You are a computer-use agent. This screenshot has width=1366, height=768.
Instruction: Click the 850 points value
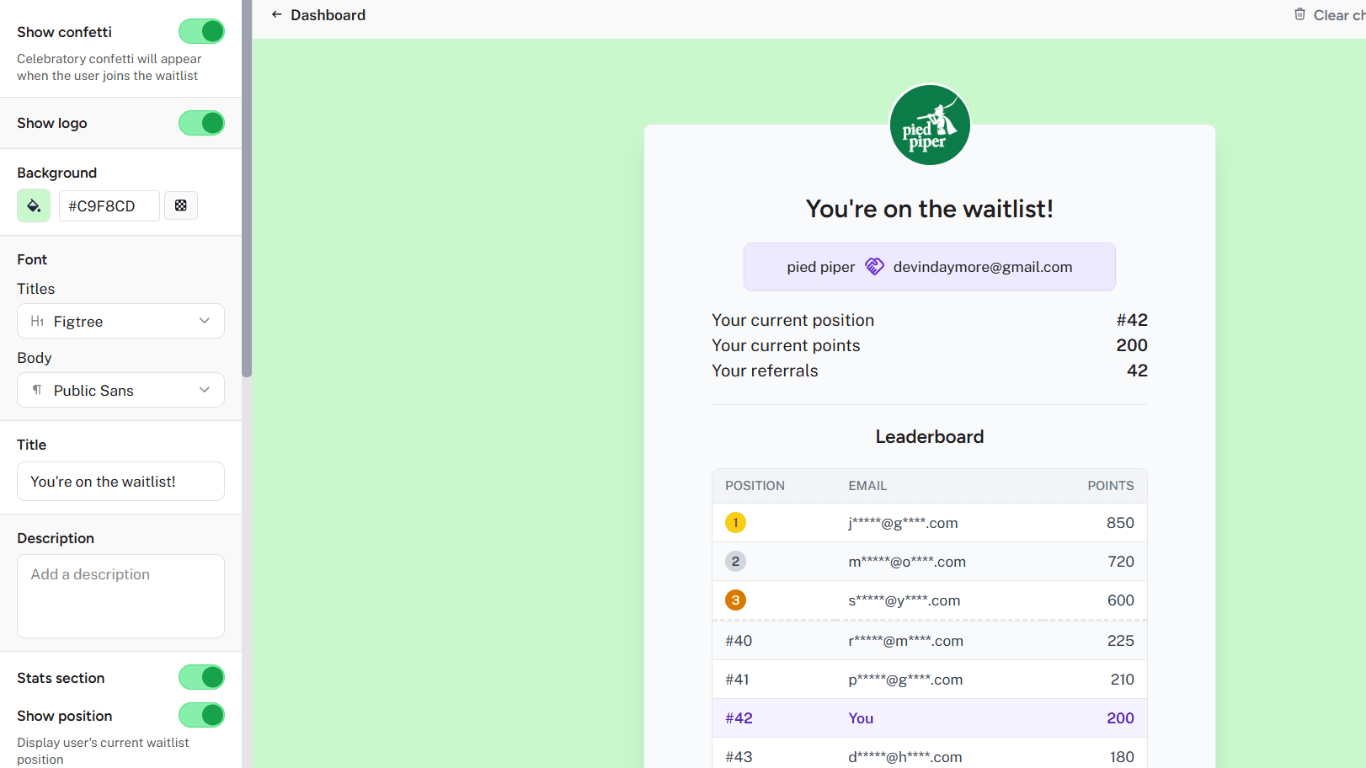click(x=1121, y=523)
